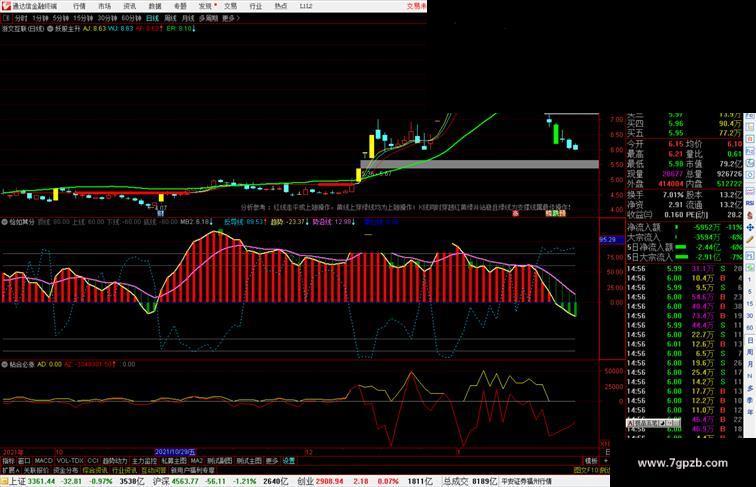Open the 资金分布 tab
The height and width of the screenshot is (487, 756).
pyautogui.click(x=66, y=471)
